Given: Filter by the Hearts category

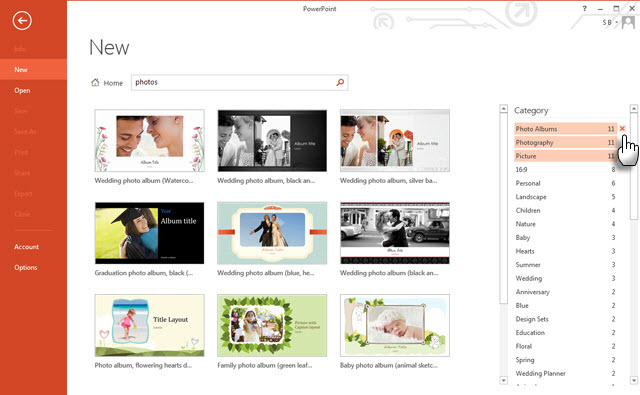Looking at the screenshot, I should tap(565, 251).
